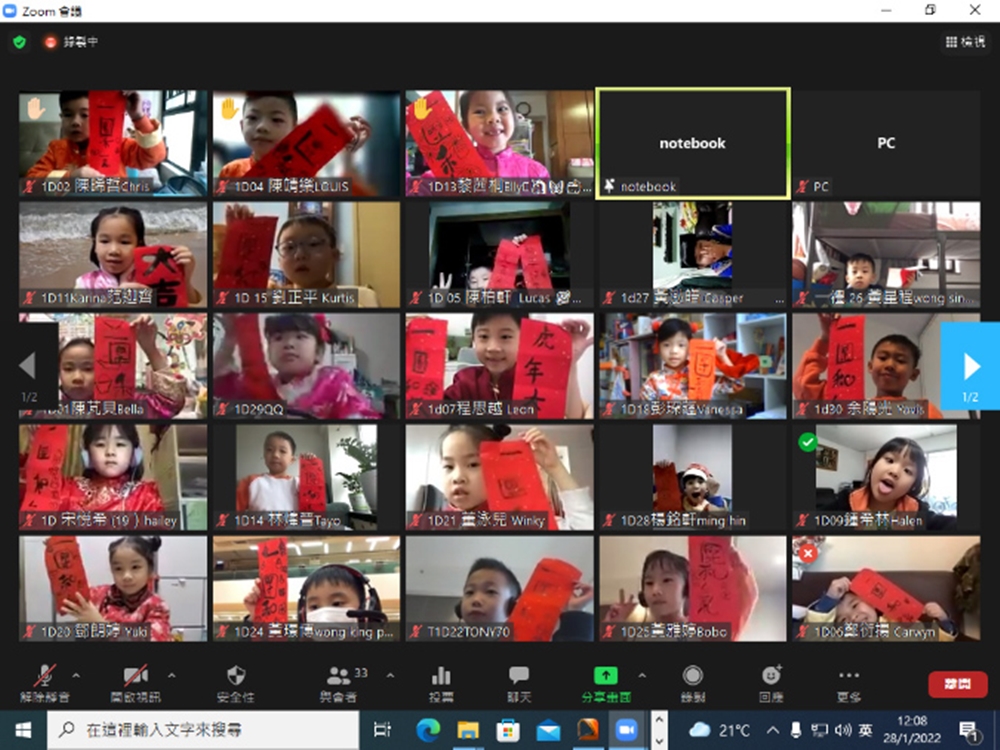Click pin icon on notebook tile

[x=609, y=186]
